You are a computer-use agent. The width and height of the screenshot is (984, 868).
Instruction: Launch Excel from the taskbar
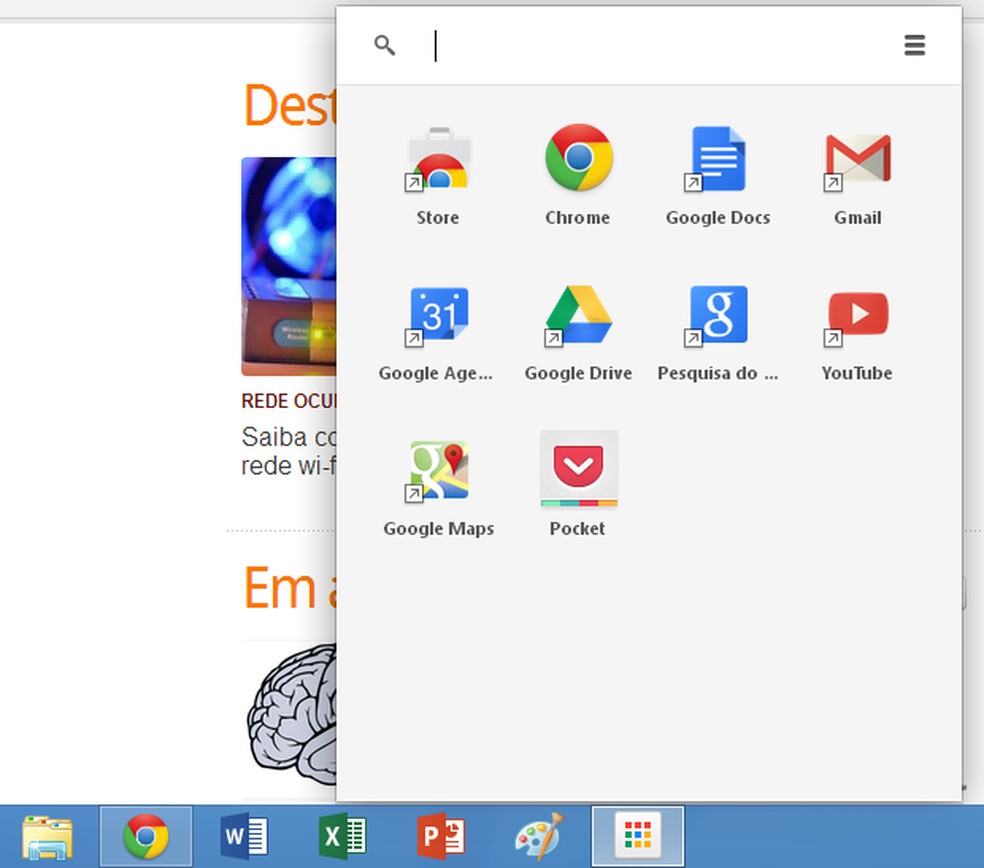click(x=341, y=835)
